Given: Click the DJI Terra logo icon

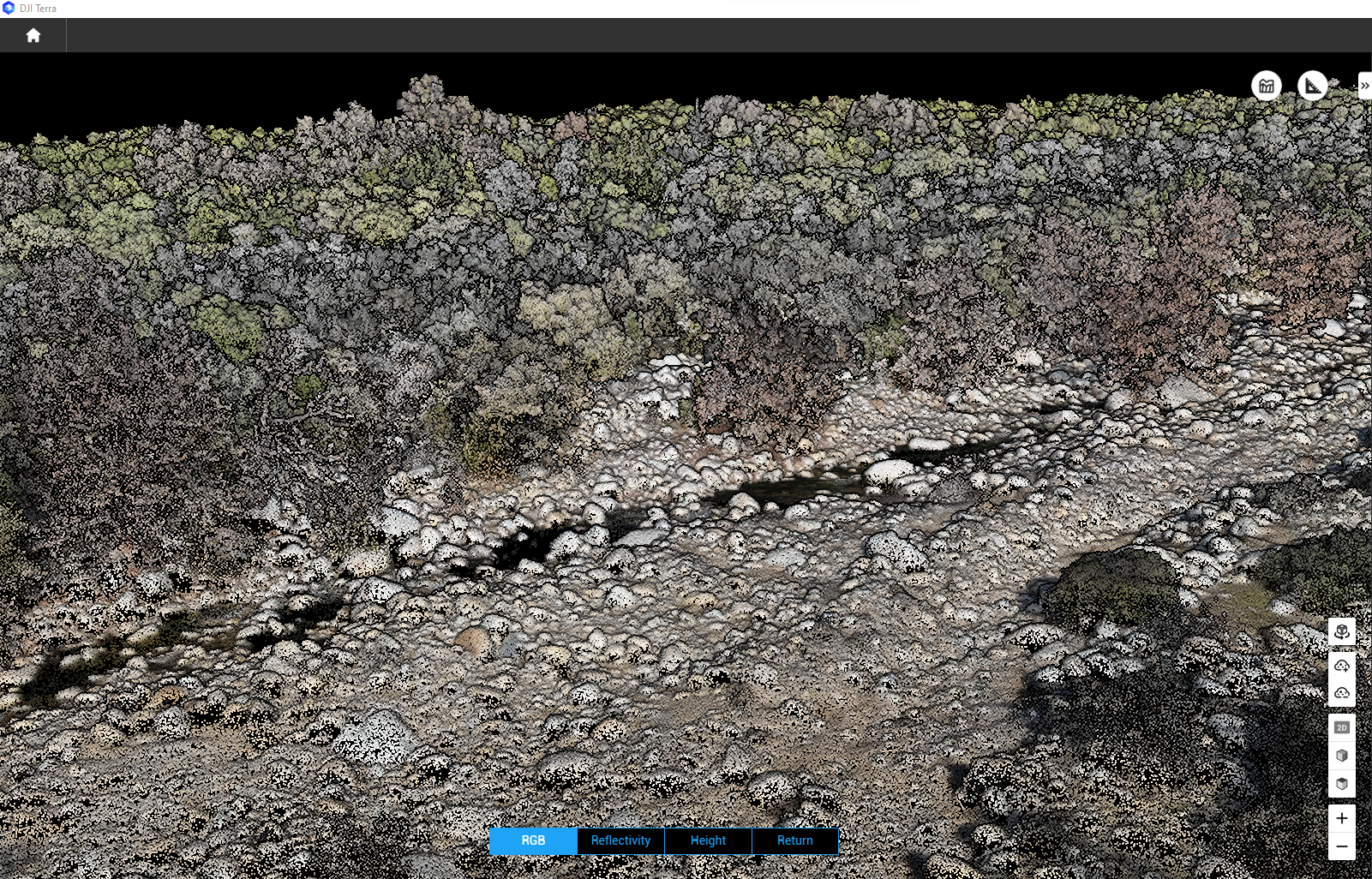Looking at the screenshot, I should pos(8,8).
